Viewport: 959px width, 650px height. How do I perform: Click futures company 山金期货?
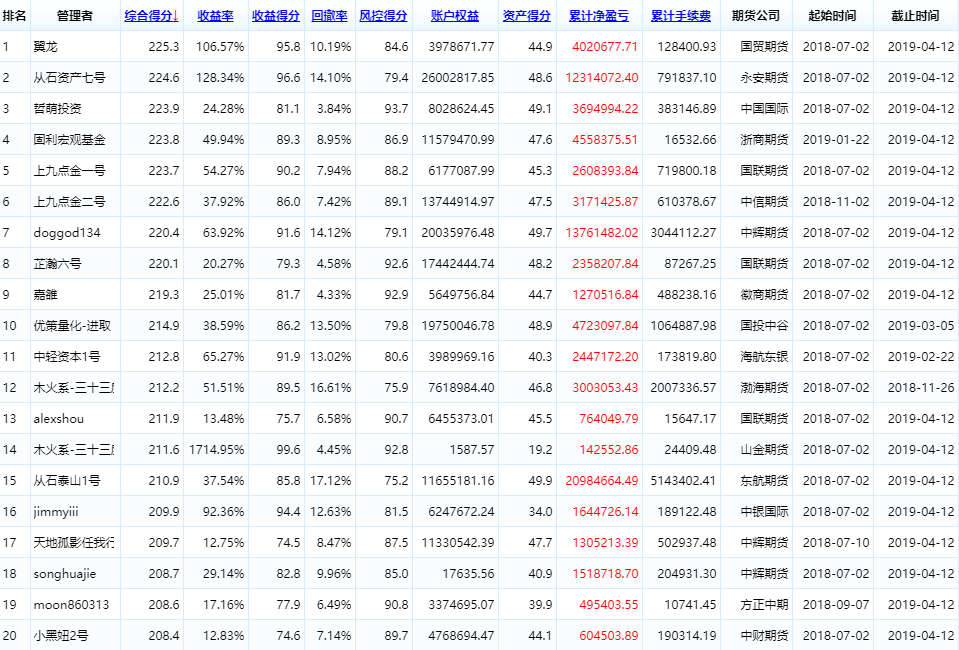click(764, 450)
